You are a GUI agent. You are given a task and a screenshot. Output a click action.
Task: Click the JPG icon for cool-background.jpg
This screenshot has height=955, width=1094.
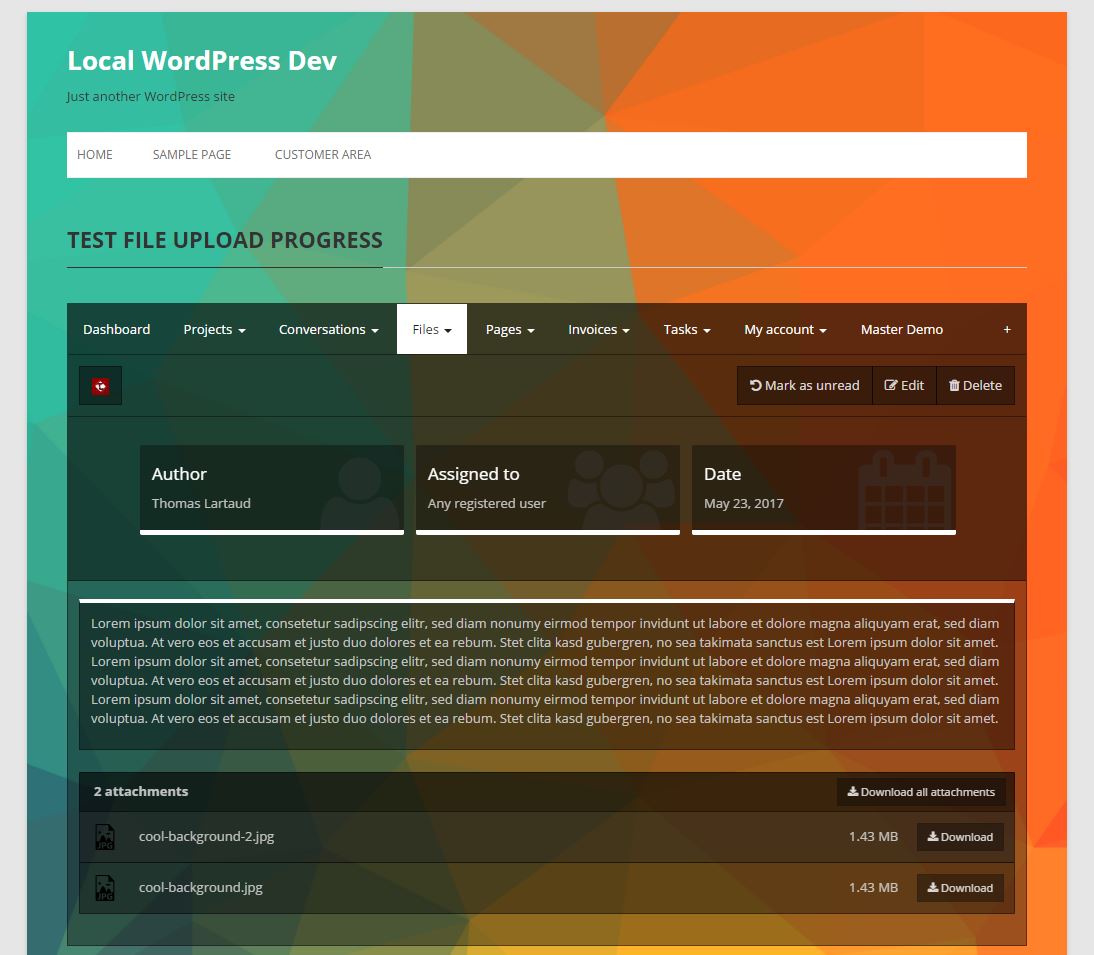[x=105, y=888]
